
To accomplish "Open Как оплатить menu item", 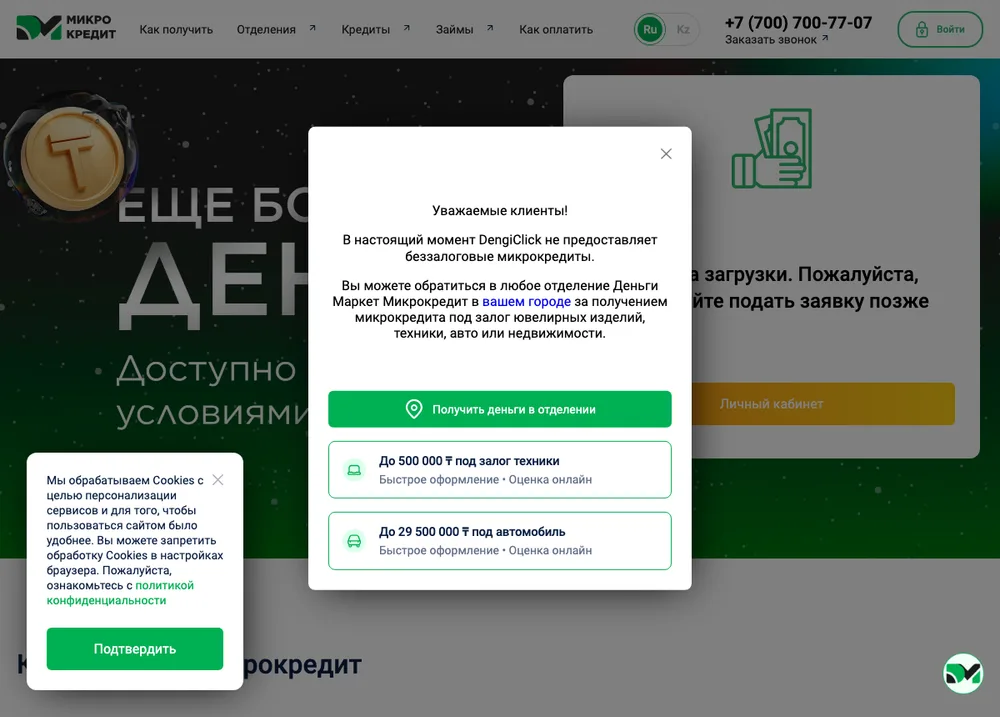I will coord(555,29).
